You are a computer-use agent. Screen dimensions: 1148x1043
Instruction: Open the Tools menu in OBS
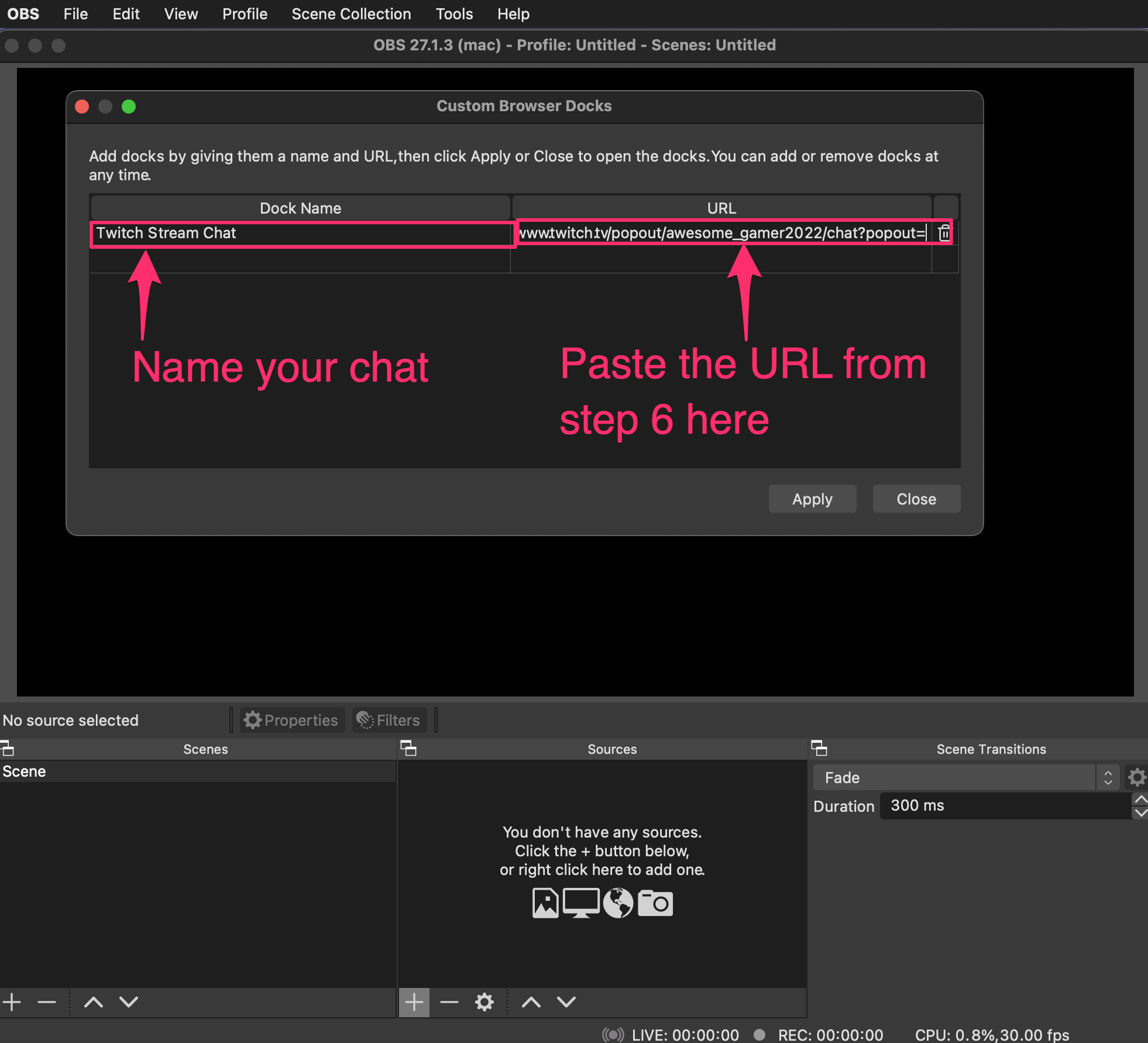(x=455, y=13)
